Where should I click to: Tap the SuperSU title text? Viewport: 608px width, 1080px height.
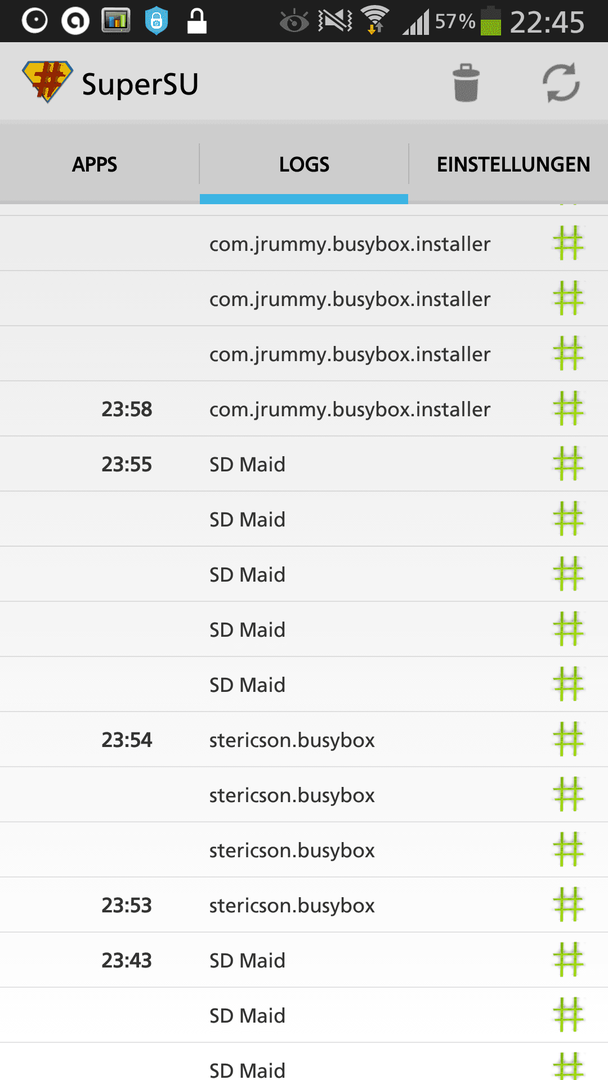tap(140, 85)
